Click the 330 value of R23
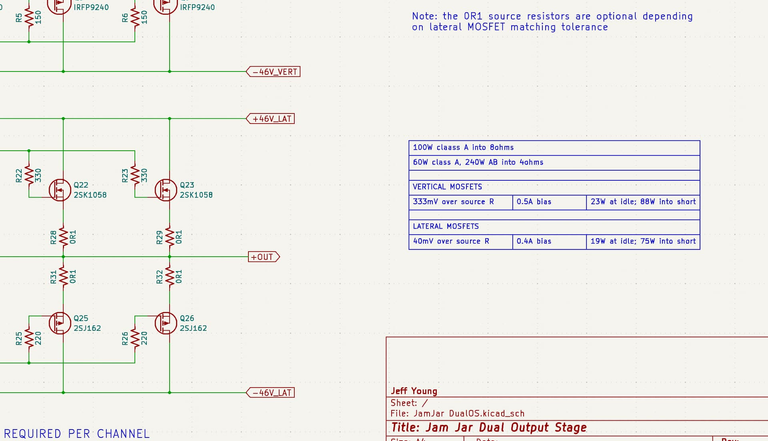 tap(144, 175)
